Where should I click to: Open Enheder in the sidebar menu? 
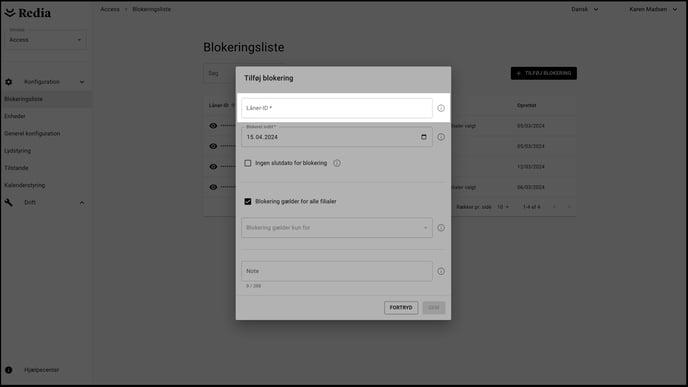coord(15,116)
